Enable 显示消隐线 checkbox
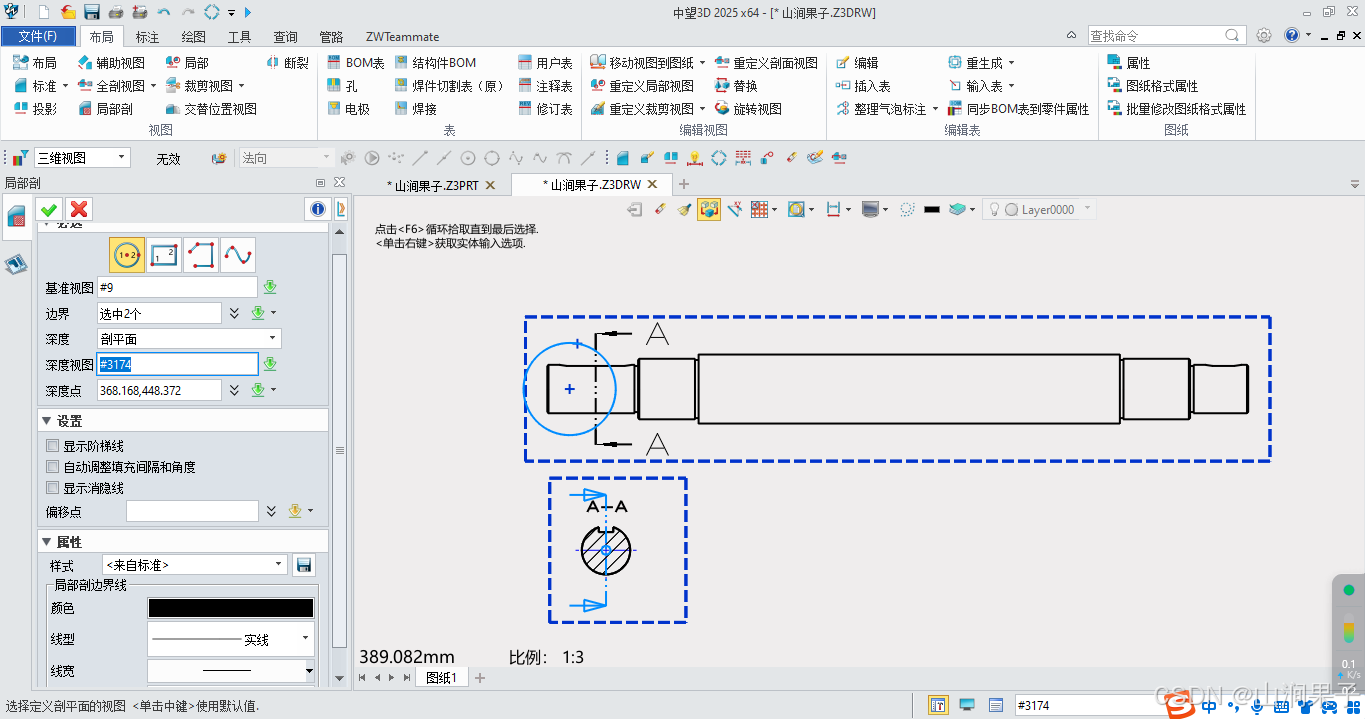The image size is (1365, 719). click(x=53, y=488)
